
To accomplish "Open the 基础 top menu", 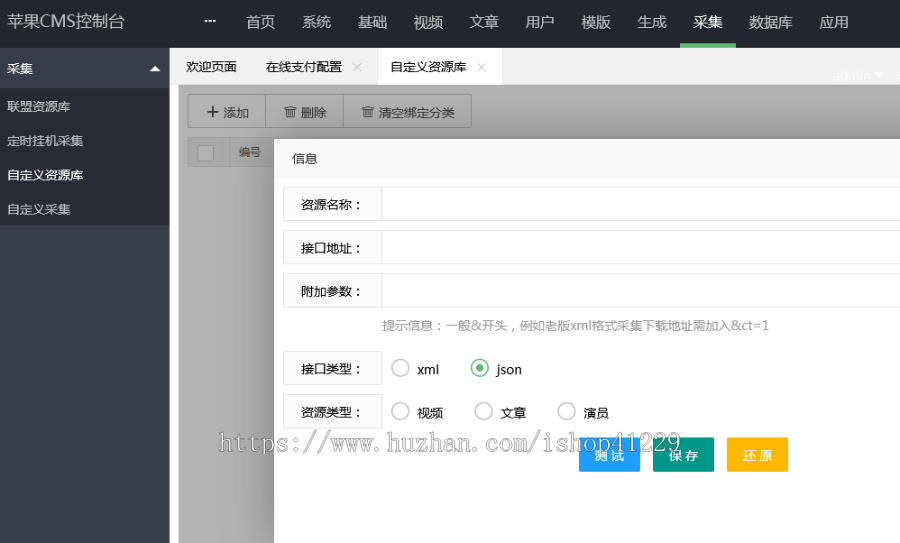I will tap(372, 22).
